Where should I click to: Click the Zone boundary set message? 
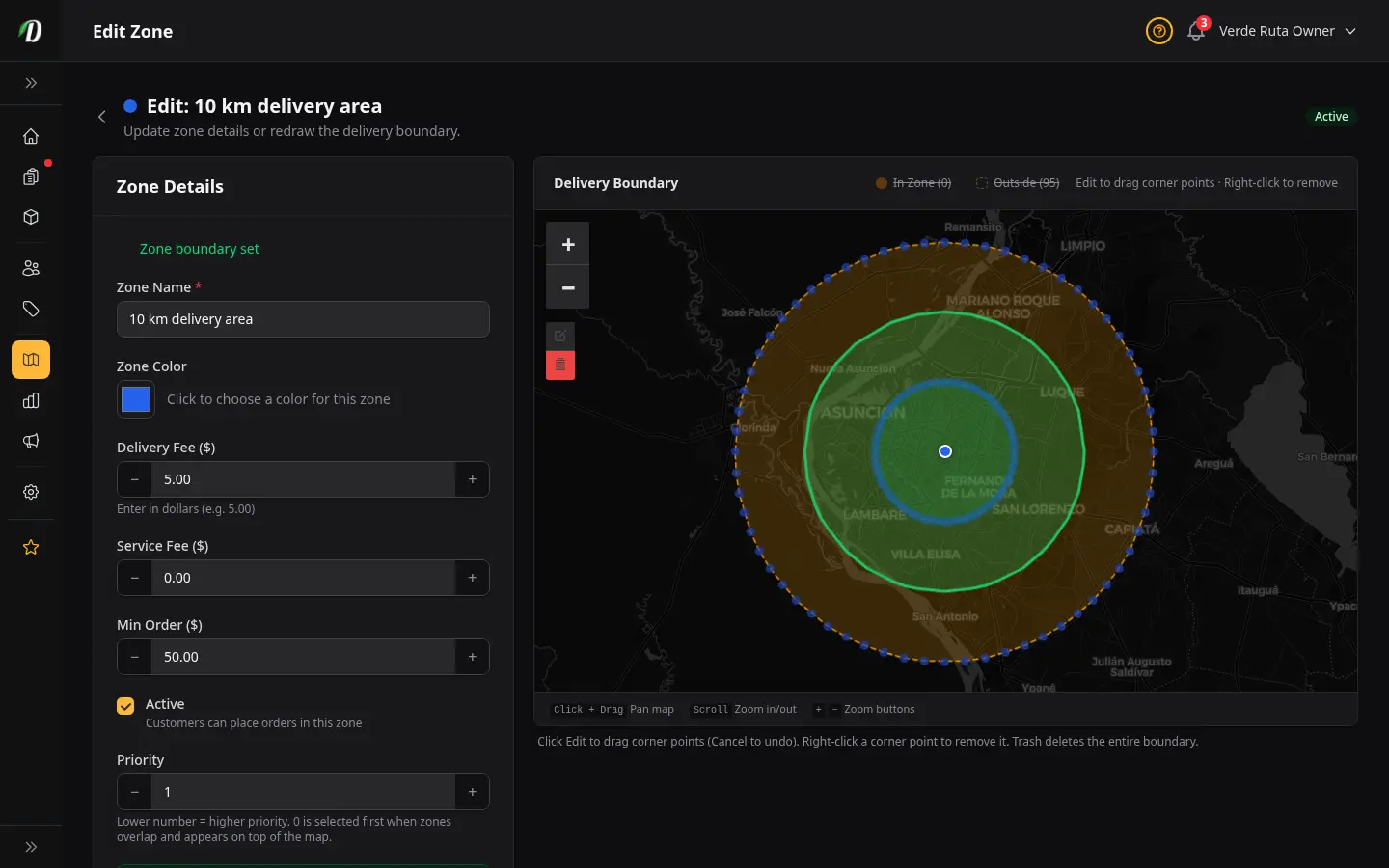pos(200,249)
